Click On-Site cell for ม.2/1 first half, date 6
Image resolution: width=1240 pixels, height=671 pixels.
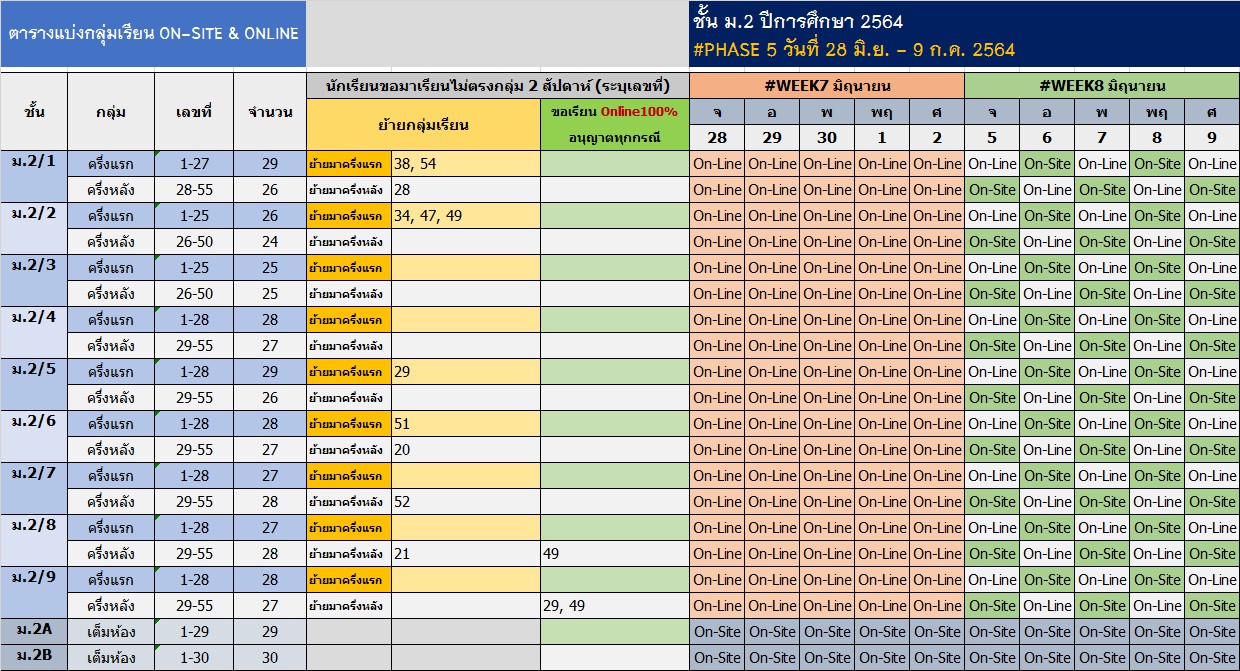click(1047, 163)
